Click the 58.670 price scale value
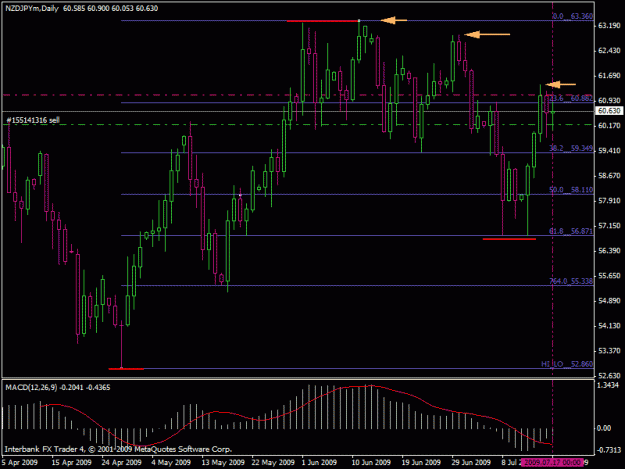 (x=609, y=176)
